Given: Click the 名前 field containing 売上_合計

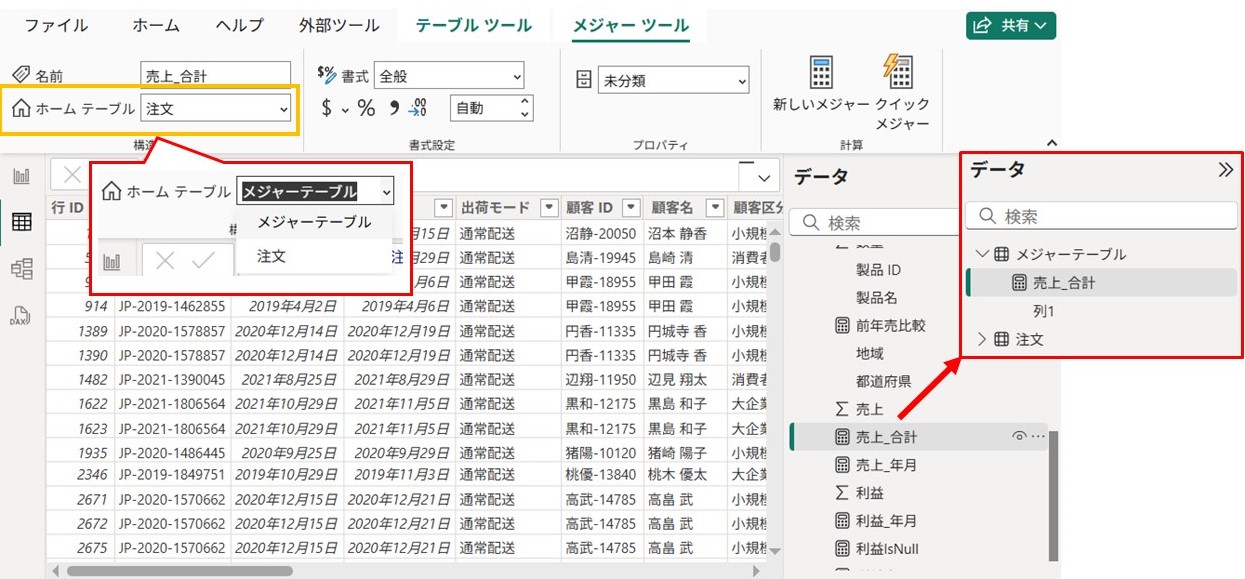Looking at the screenshot, I should [216, 75].
